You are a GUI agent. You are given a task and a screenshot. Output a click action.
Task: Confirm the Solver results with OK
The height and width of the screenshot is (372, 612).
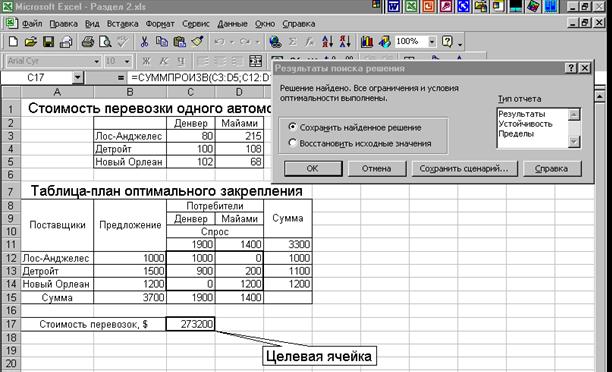(x=313, y=169)
